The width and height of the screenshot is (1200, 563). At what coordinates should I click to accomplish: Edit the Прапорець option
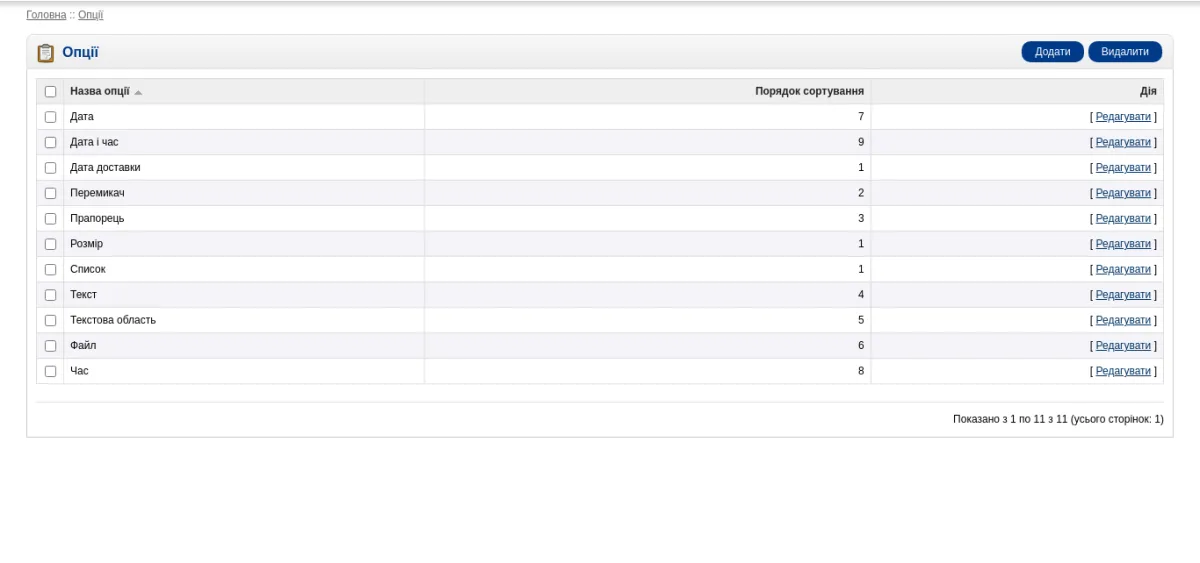pos(1123,218)
